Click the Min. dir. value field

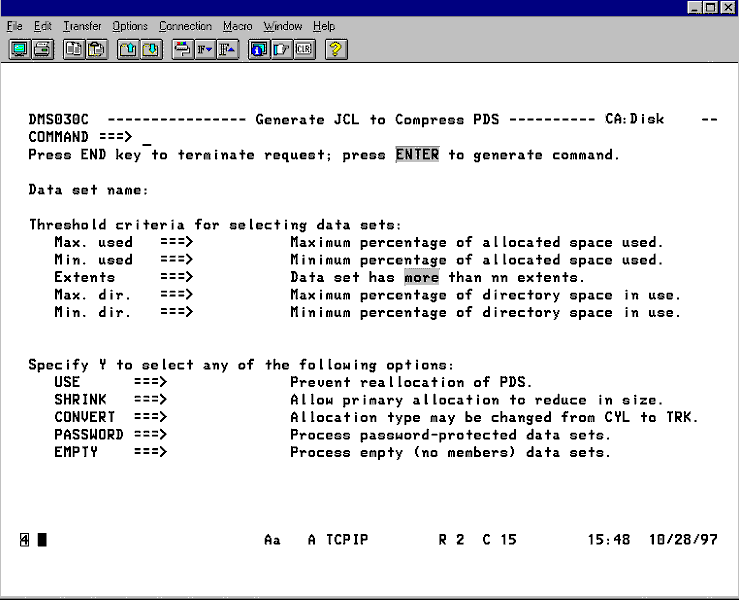[239, 312]
